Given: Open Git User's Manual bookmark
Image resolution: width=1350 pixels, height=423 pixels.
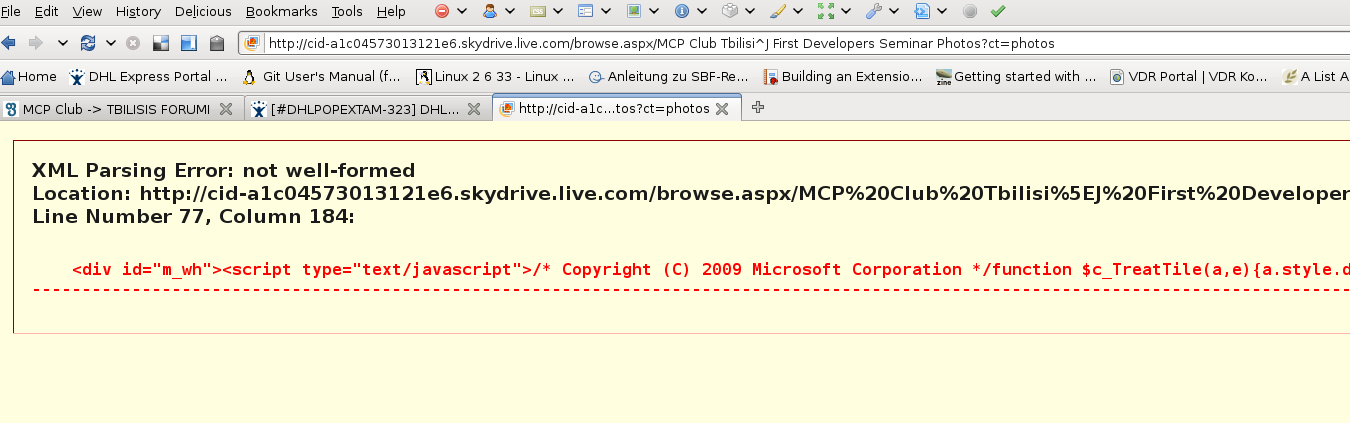Looking at the screenshot, I should (321, 76).
